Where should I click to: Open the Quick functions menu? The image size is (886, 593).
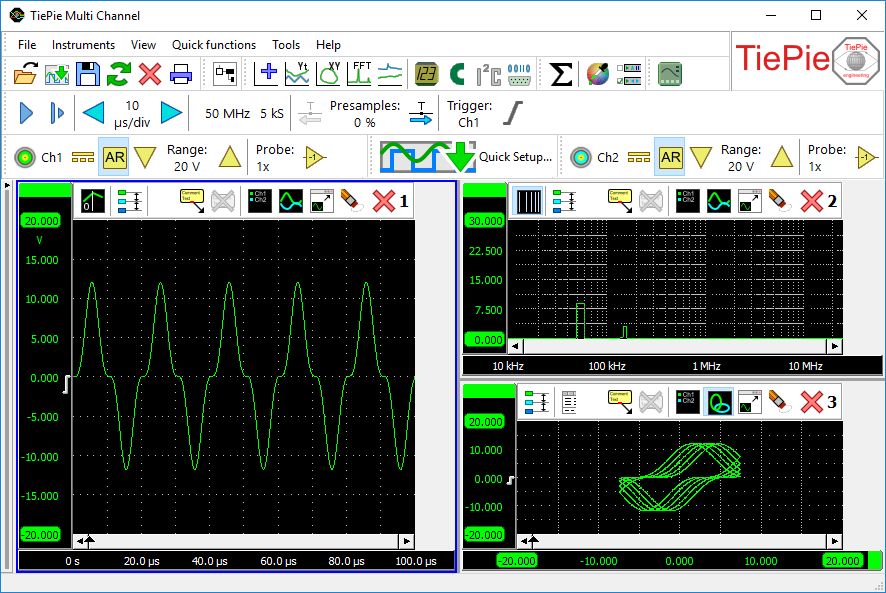(x=214, y=45)
